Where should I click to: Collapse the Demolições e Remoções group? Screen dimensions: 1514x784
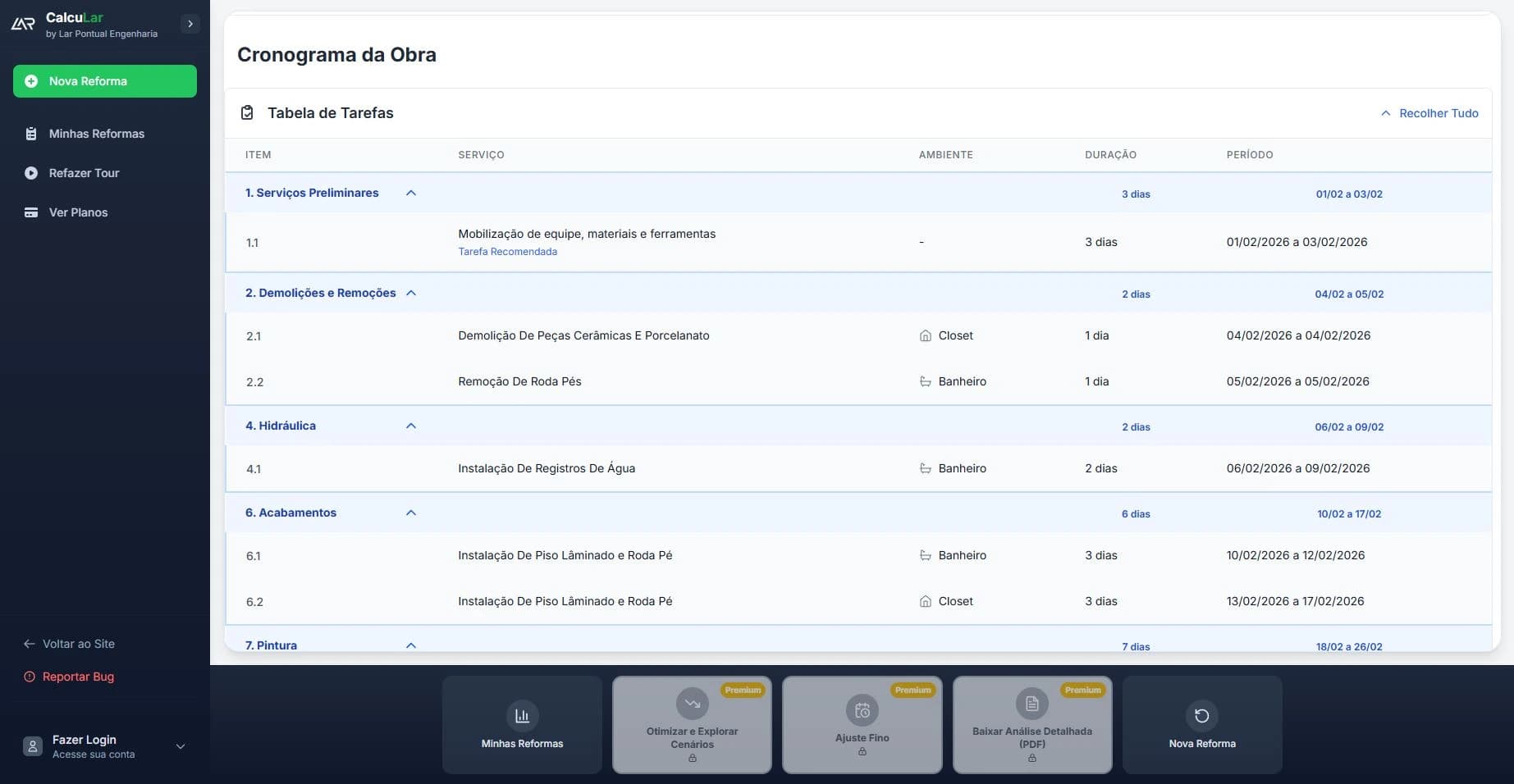411,294
